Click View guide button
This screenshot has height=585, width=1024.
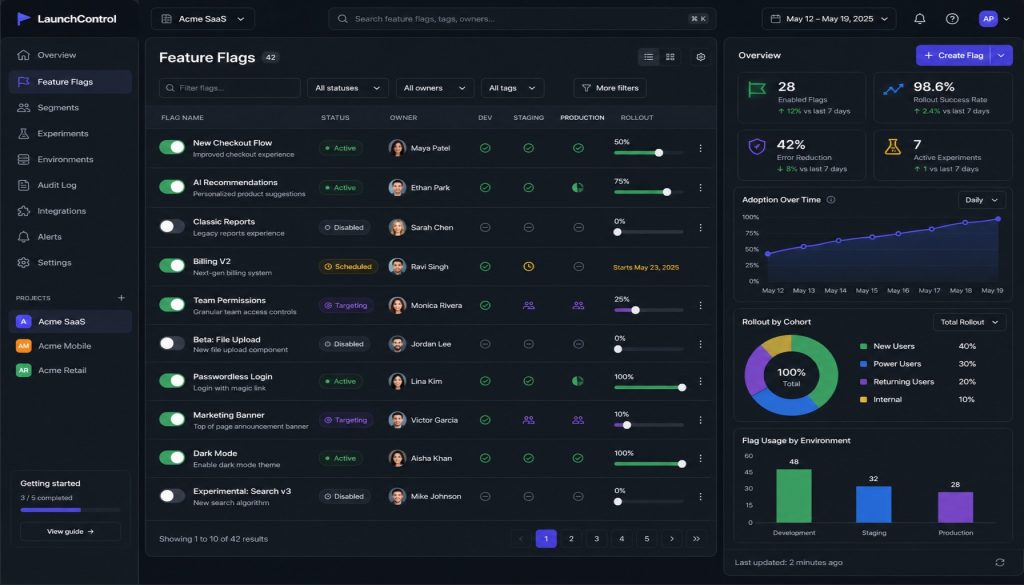pos(70,531)
